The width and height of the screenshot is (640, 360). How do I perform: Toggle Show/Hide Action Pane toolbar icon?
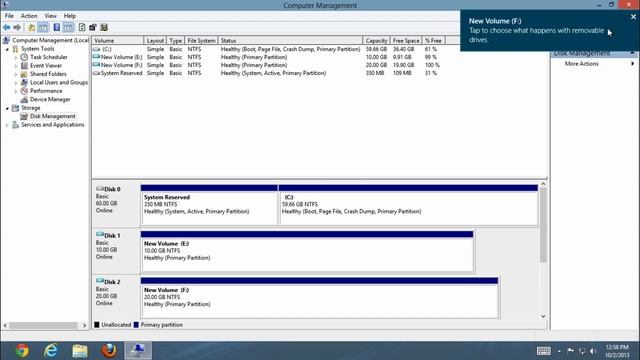coord(68,28)
